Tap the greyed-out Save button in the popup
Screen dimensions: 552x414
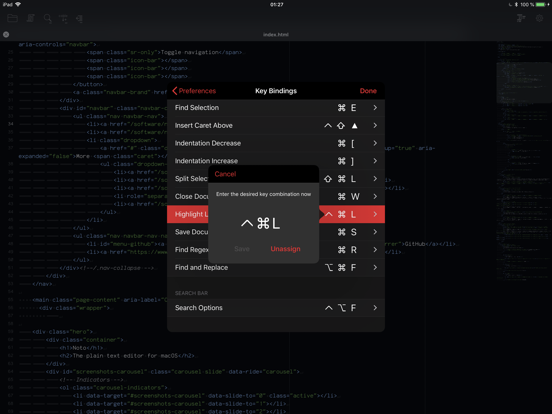coord(242,249)
